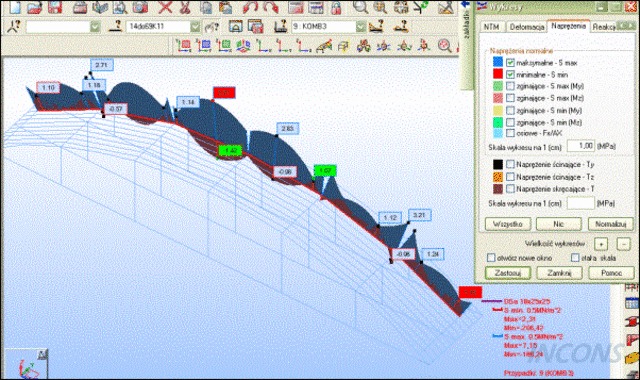Uncheck maksymalne - S max checkbox
The image size is (640, 380).
(510, 63)
